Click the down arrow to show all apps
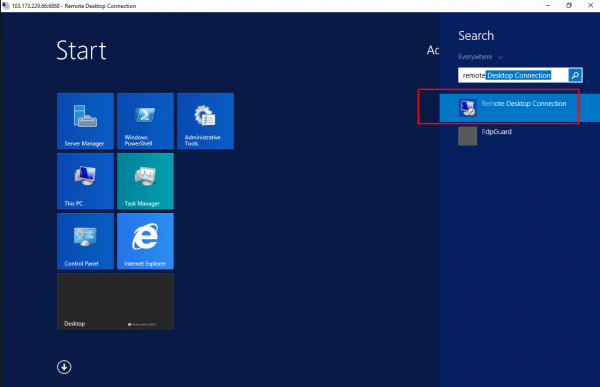Screen dimensions: 600x387 click(64, 367)
